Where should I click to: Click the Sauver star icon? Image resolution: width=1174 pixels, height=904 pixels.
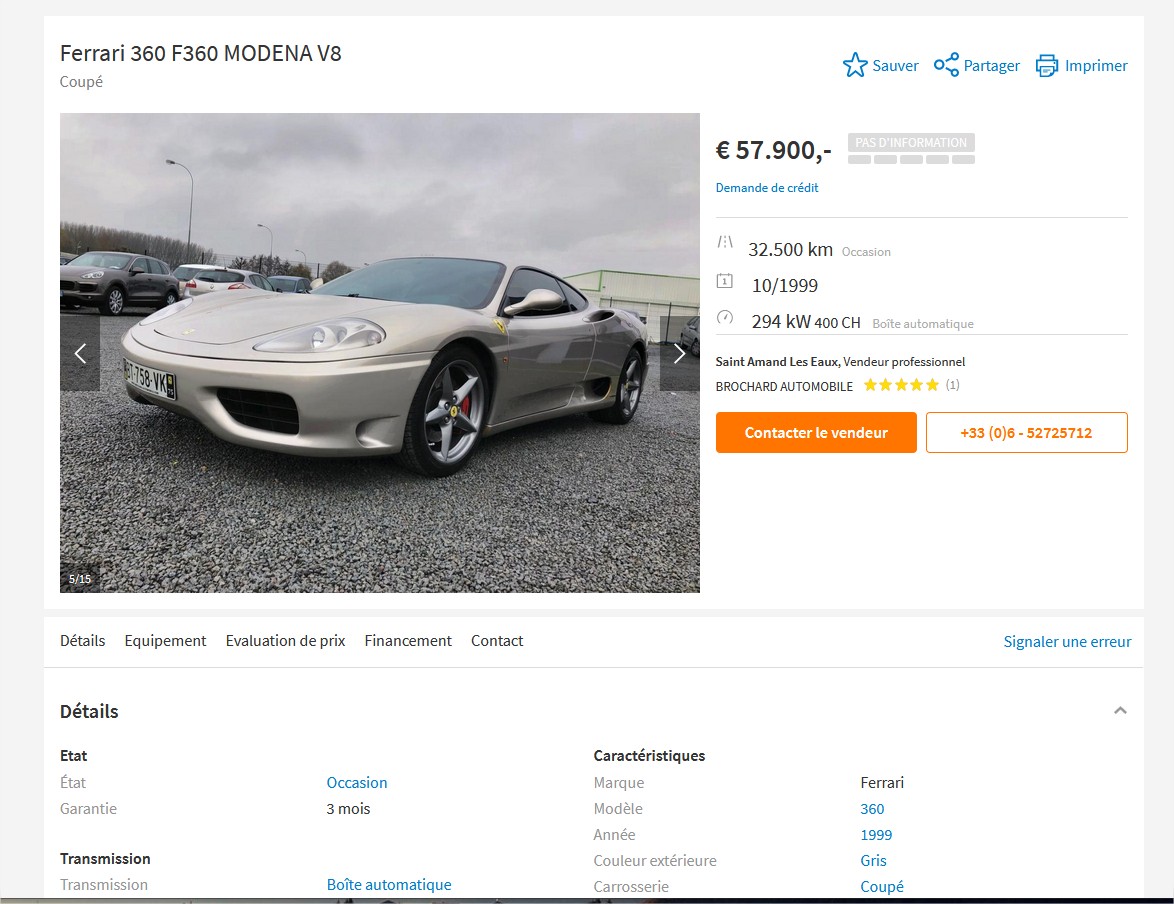[x=855, y=65]
